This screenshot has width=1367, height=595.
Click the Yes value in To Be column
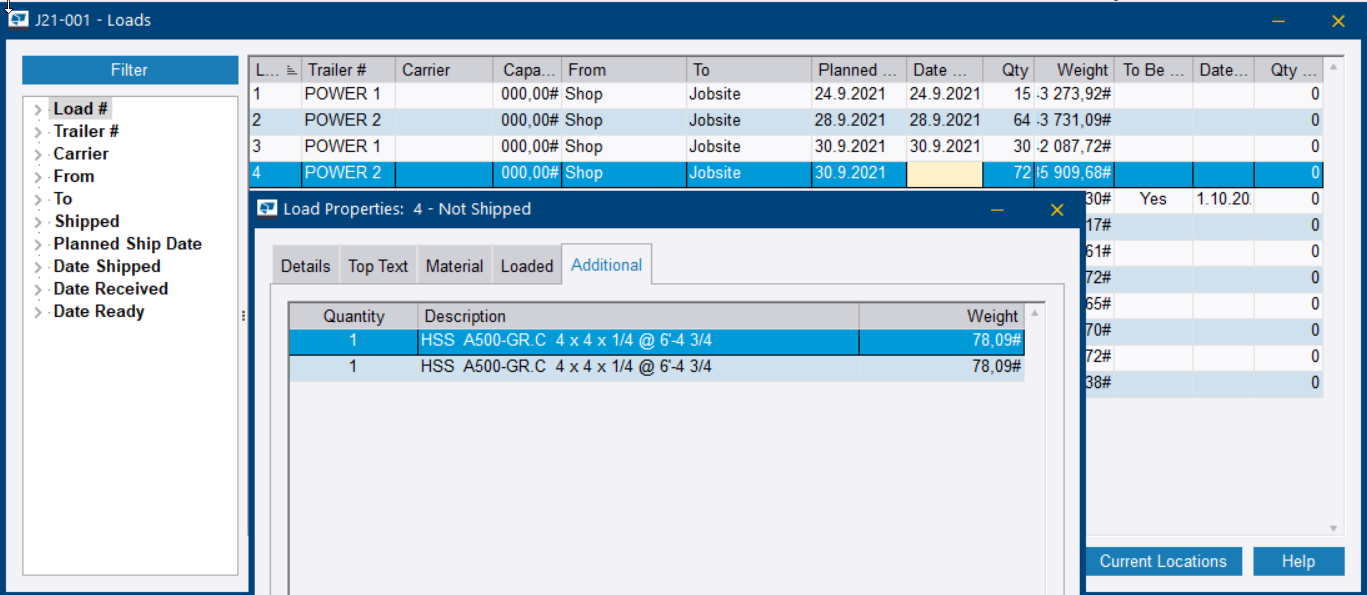(1153, 199)
